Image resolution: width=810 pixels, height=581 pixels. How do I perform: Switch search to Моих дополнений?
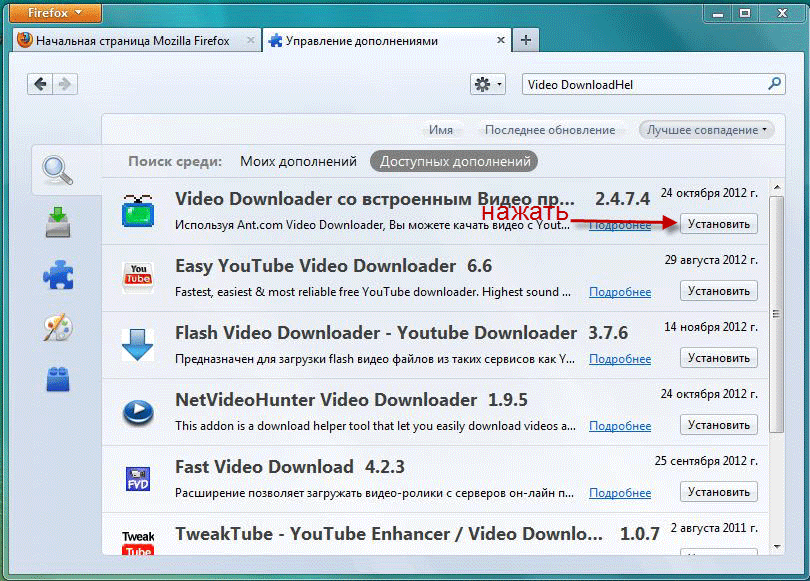point(298,162)
